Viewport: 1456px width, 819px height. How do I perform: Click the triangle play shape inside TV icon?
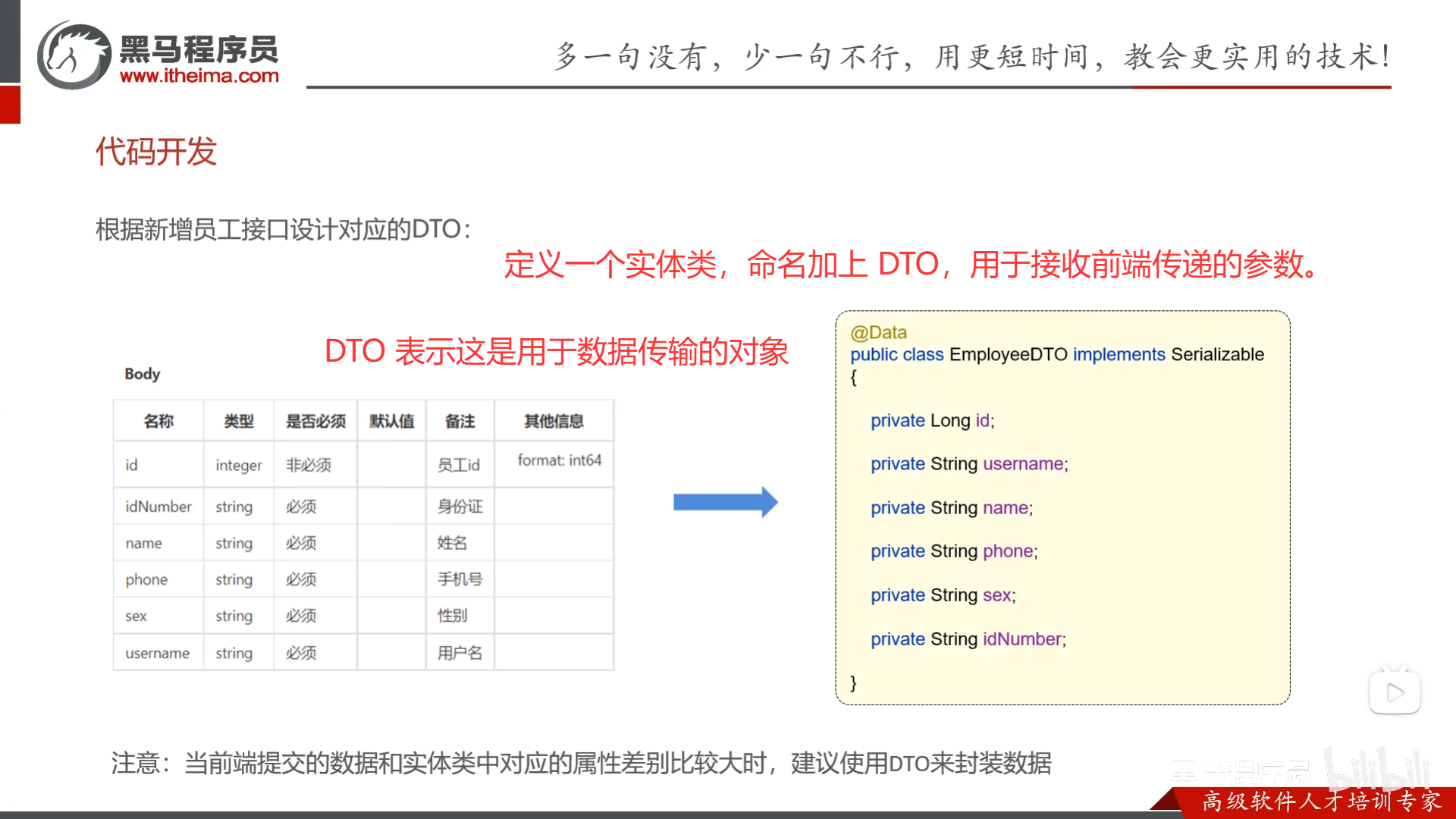click(1395, 692)
